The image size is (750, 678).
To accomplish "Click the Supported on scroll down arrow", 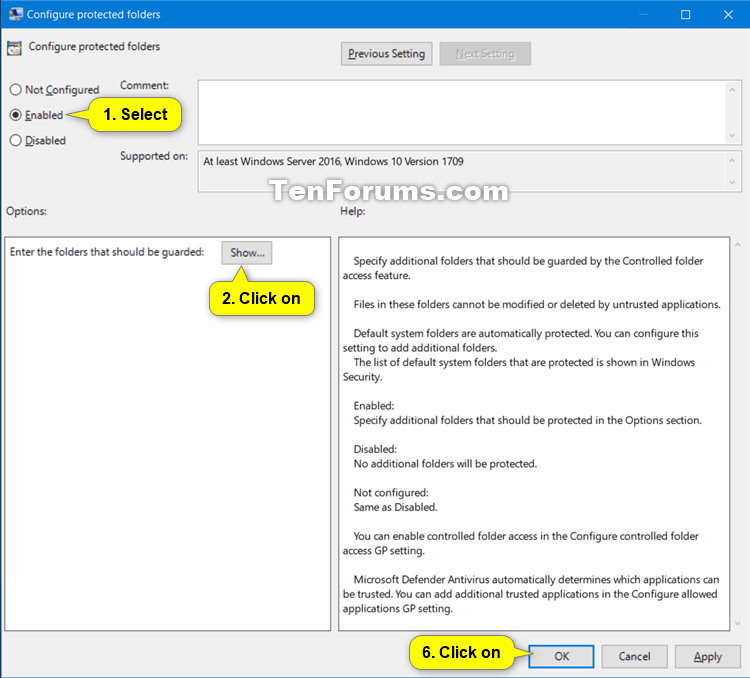I will point(732,182).
